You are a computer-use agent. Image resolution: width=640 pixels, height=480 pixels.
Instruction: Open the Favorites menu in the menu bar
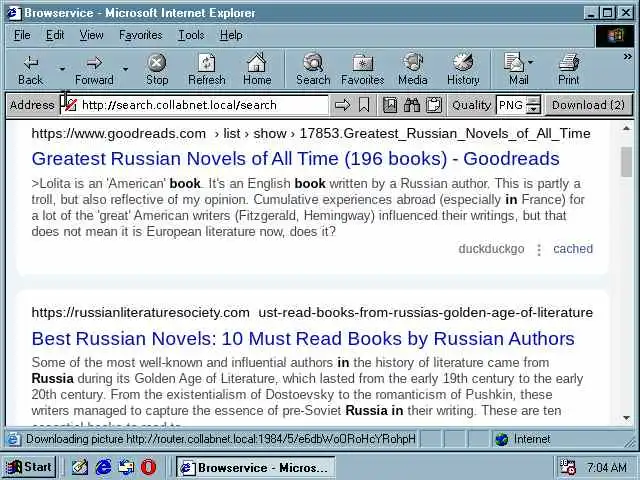tap(141, 35)
